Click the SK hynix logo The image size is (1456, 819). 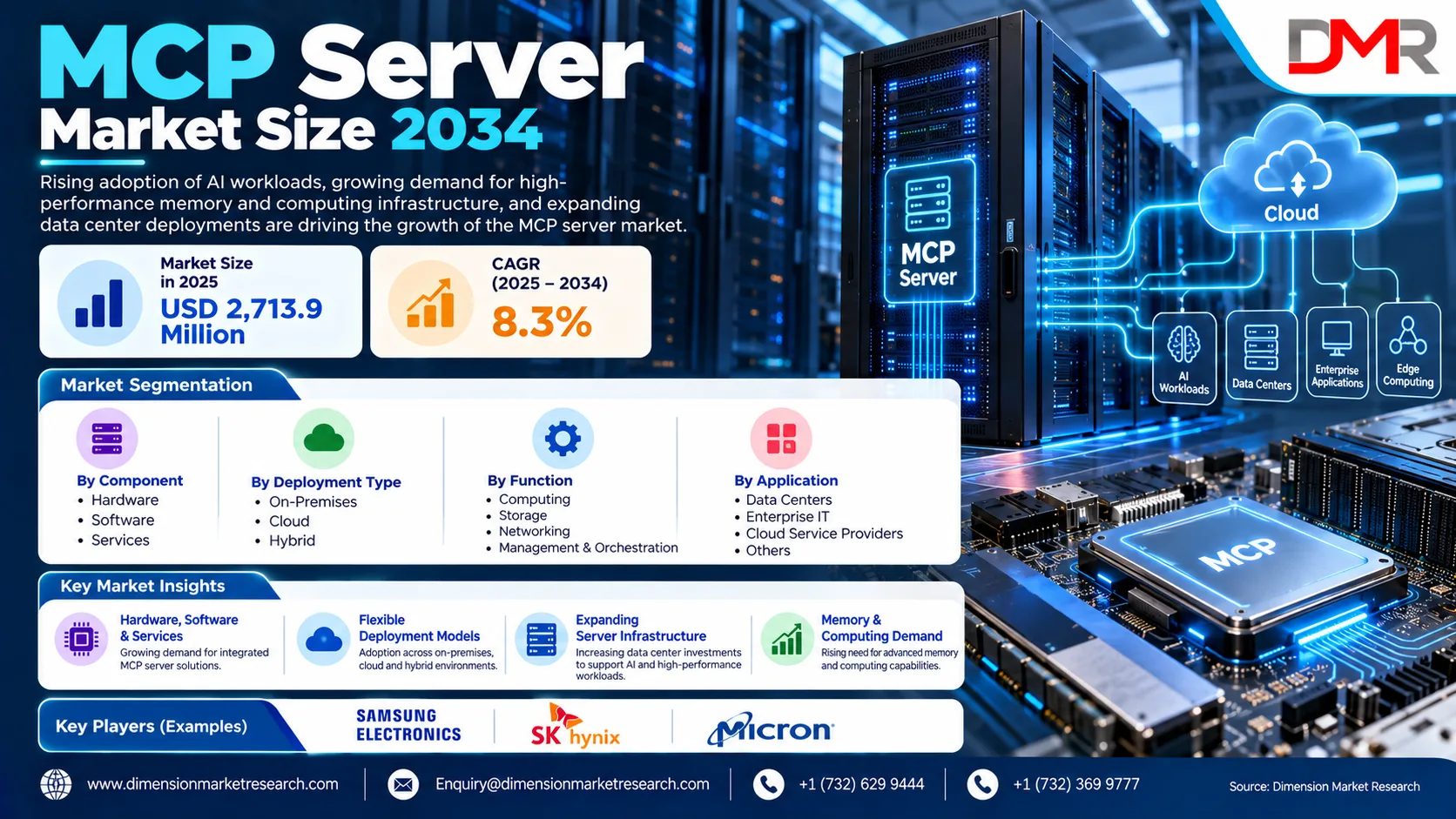point(576,728)
